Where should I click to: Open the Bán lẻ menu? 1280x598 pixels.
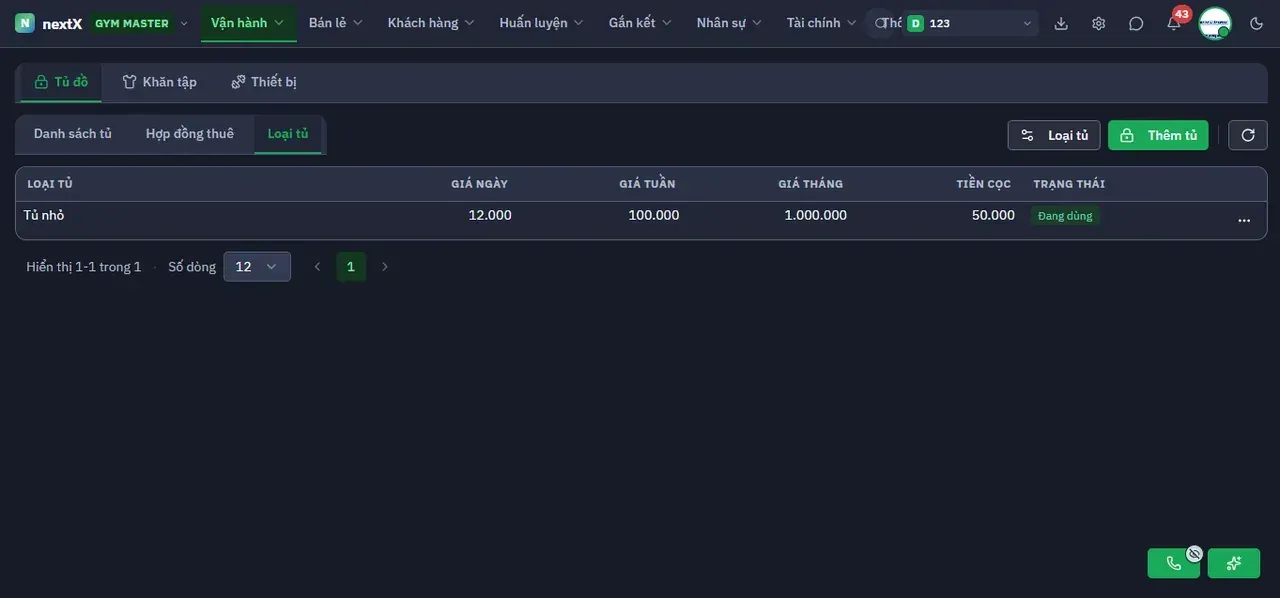pos(336,23)
